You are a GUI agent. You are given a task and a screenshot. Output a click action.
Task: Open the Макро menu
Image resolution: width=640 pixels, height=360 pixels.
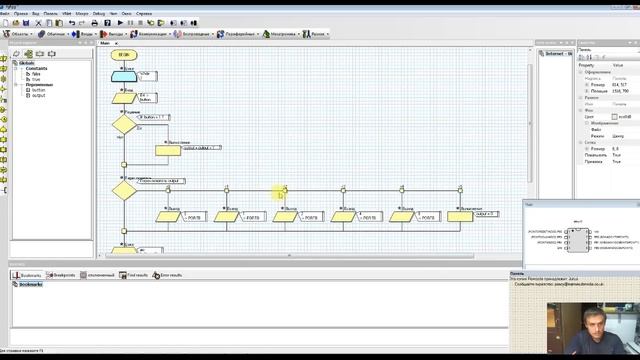coord(82,13)
